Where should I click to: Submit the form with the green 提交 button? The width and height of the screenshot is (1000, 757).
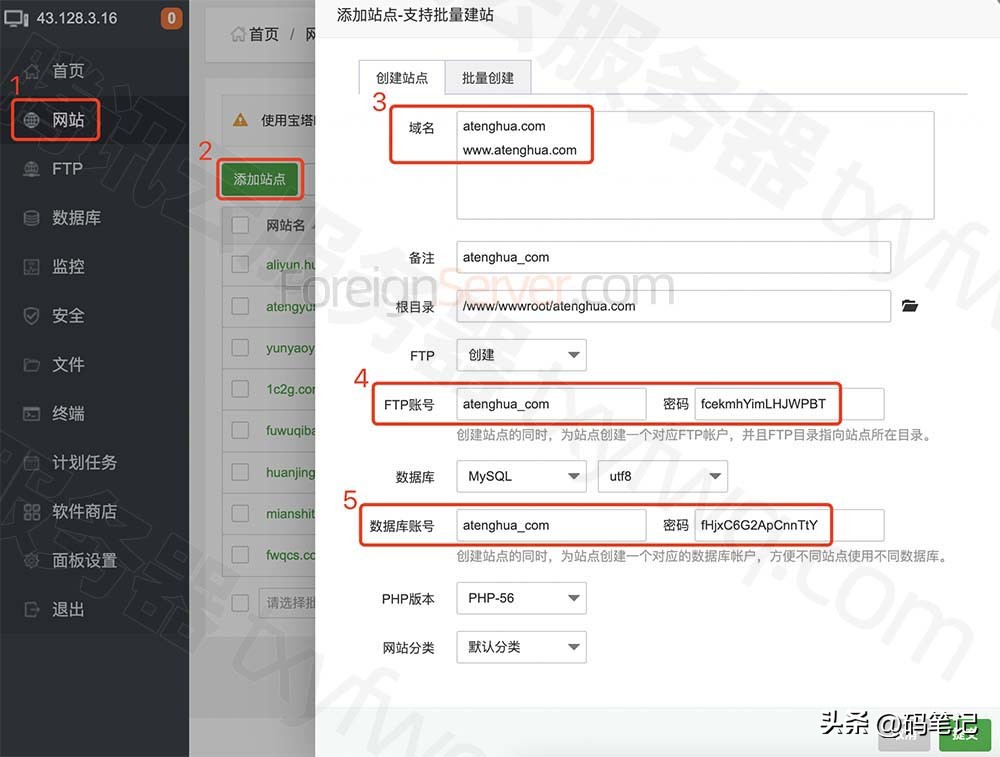click(x=963, y=733)
